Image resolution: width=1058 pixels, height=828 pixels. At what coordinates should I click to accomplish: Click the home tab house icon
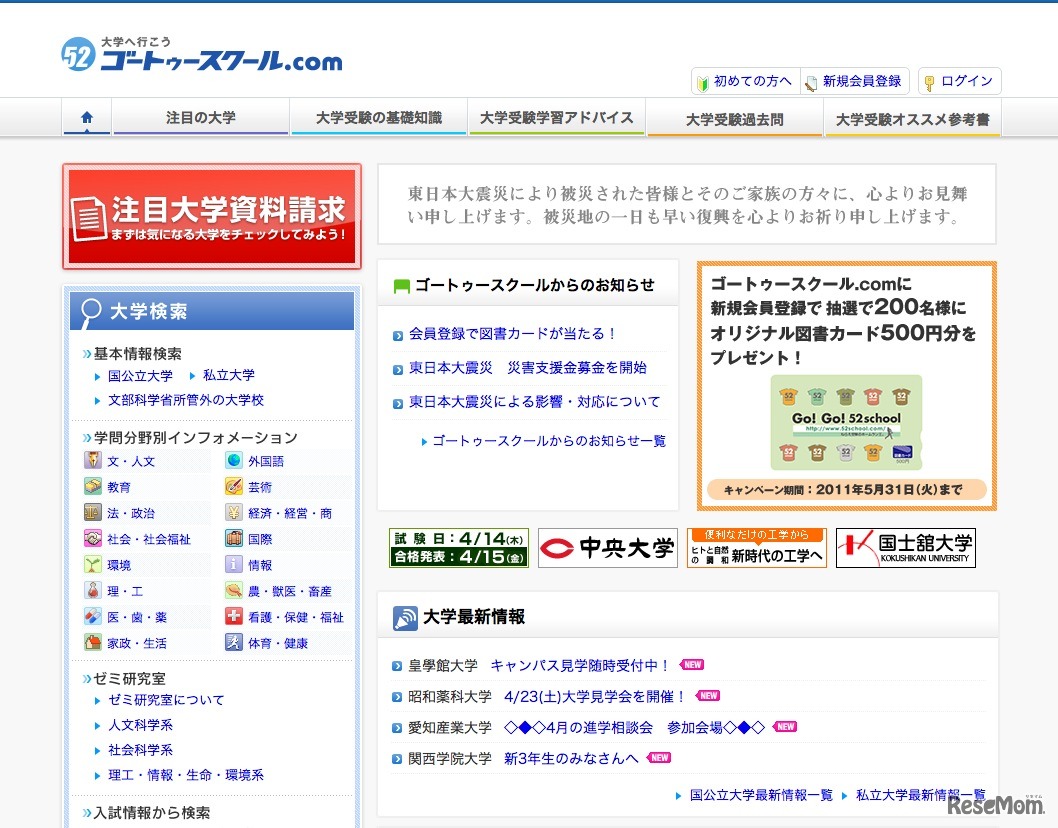click(x=86, y=117)
